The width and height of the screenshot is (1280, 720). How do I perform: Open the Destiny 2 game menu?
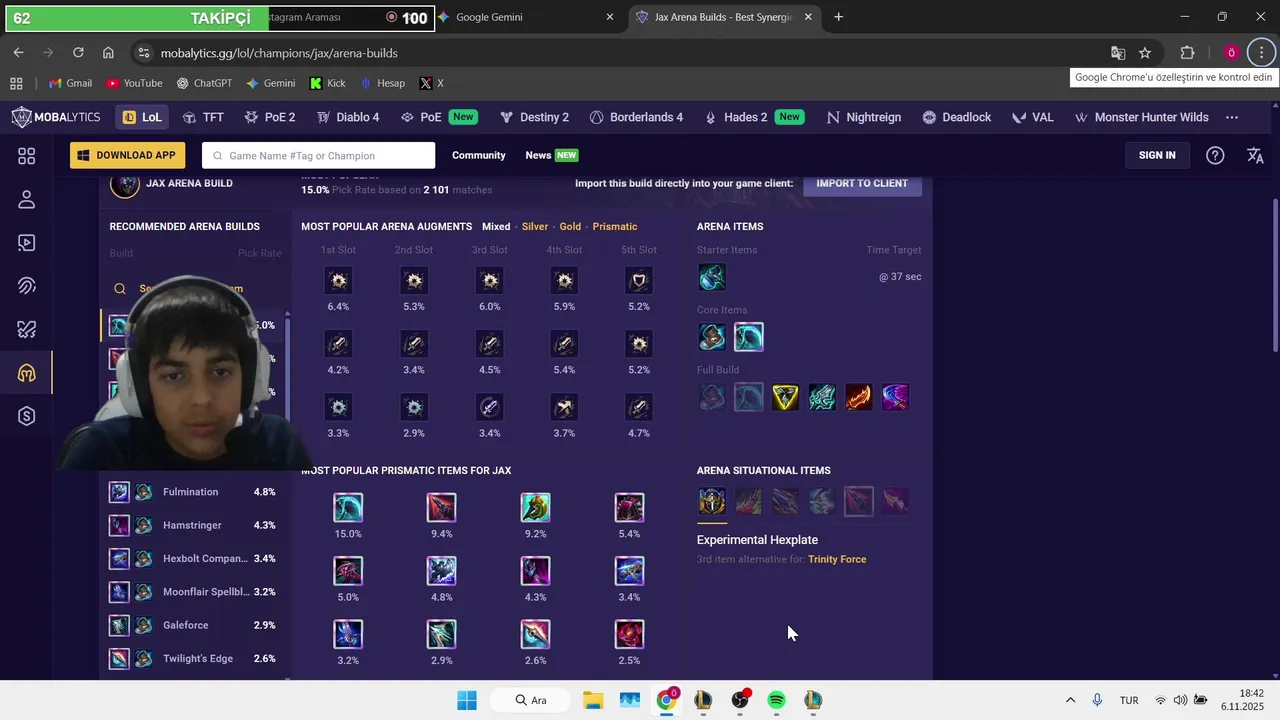click(534, 117)
